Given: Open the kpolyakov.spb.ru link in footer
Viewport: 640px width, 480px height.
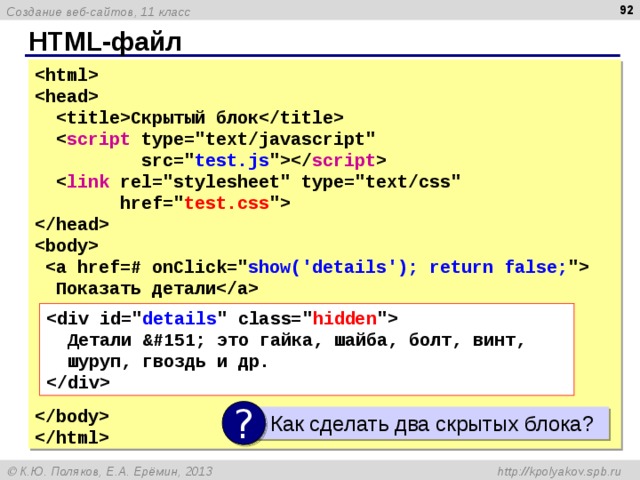Looking at the screenshot, I should pyautogui.click(x=559, y=472).
